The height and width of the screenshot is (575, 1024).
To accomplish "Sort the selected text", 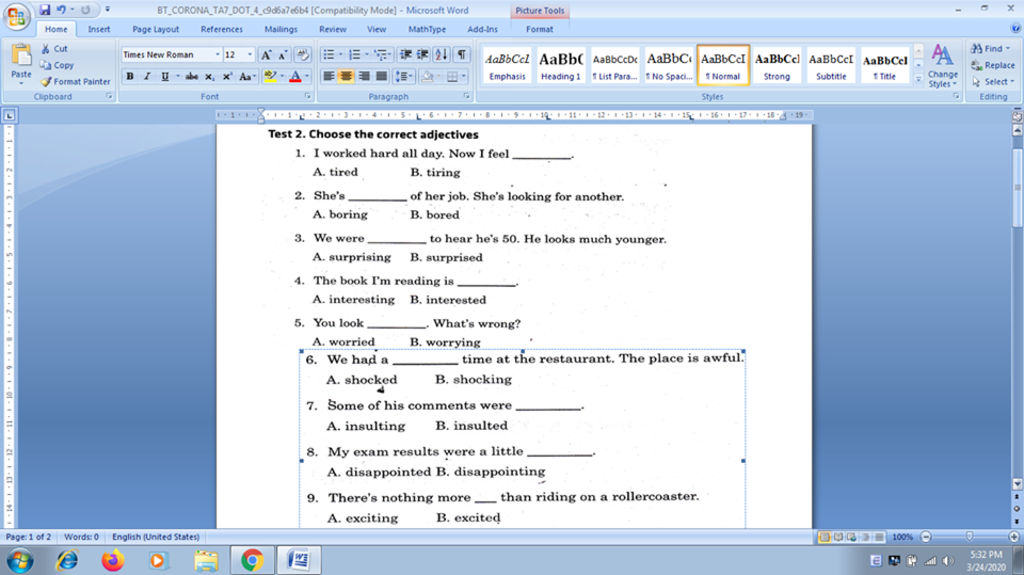I will pos(441,55).
